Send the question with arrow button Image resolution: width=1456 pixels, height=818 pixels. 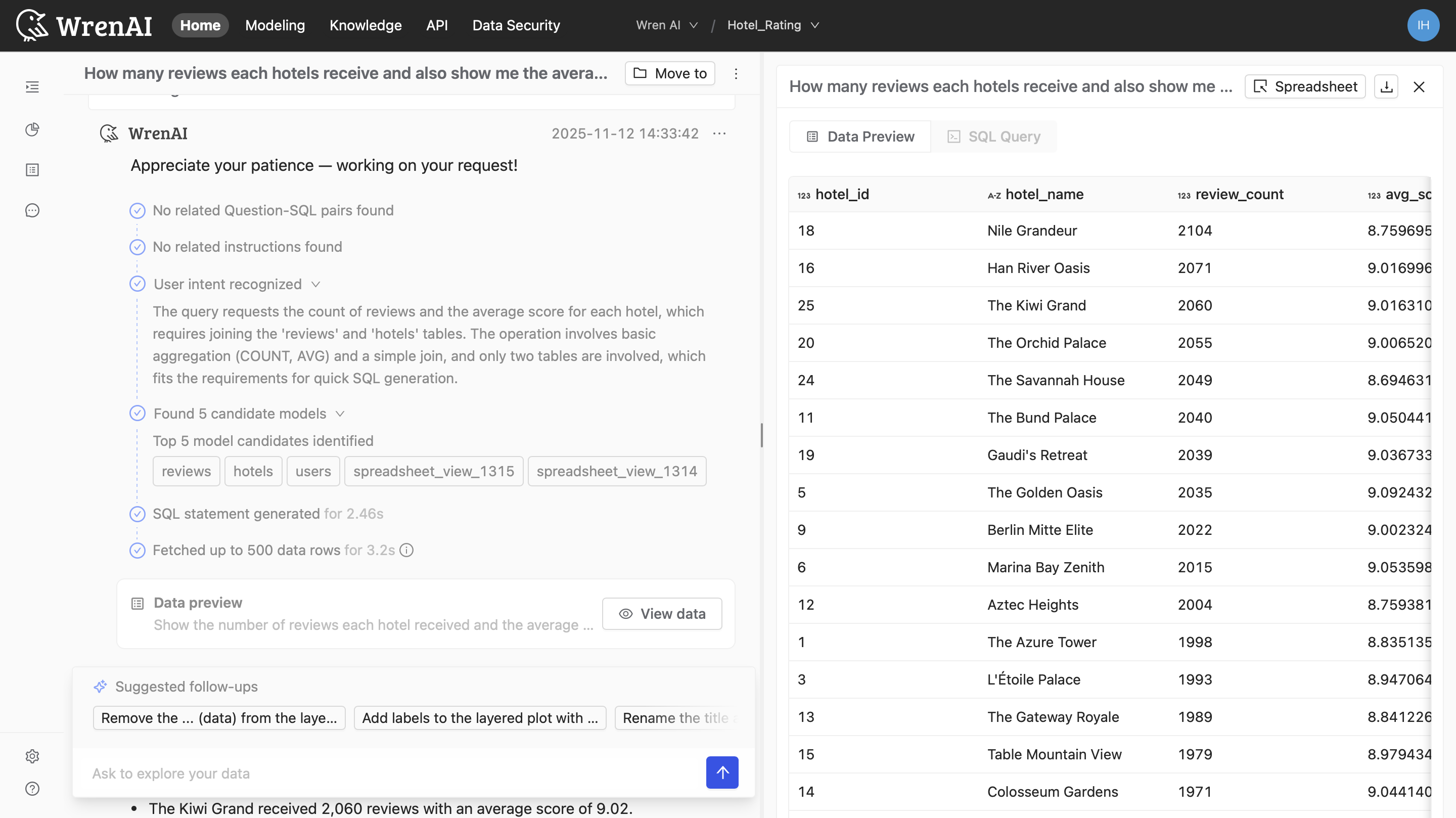tap(722, 772)
